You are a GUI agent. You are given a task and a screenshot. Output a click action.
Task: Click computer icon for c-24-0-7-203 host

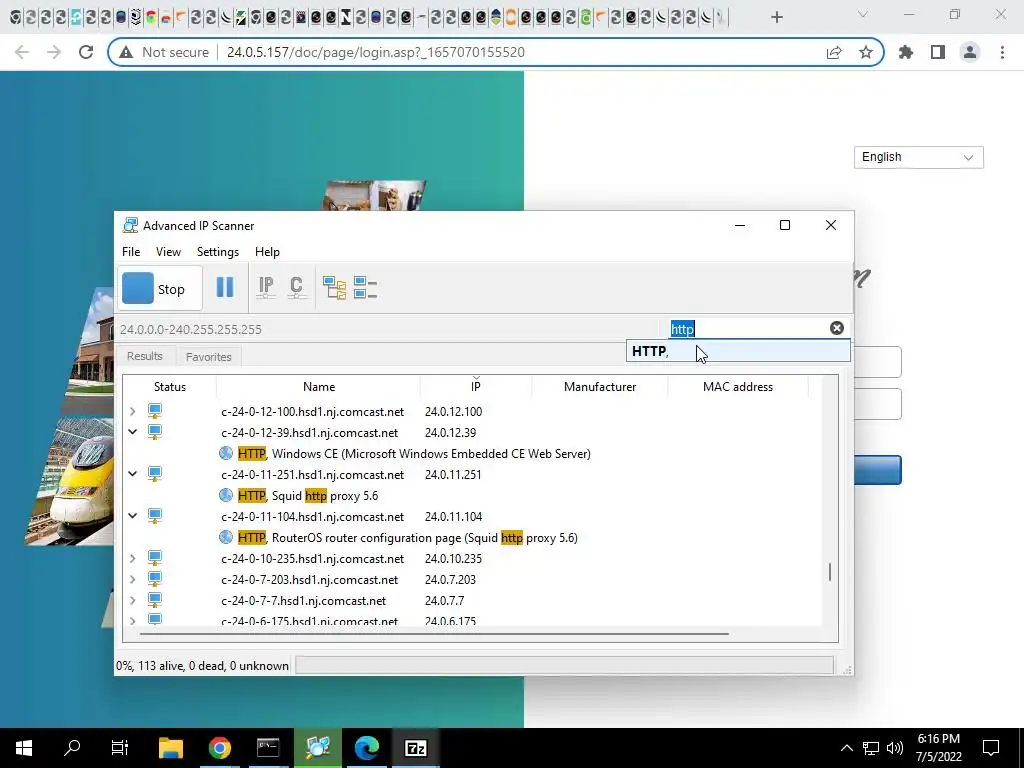(x=155, y=579)
